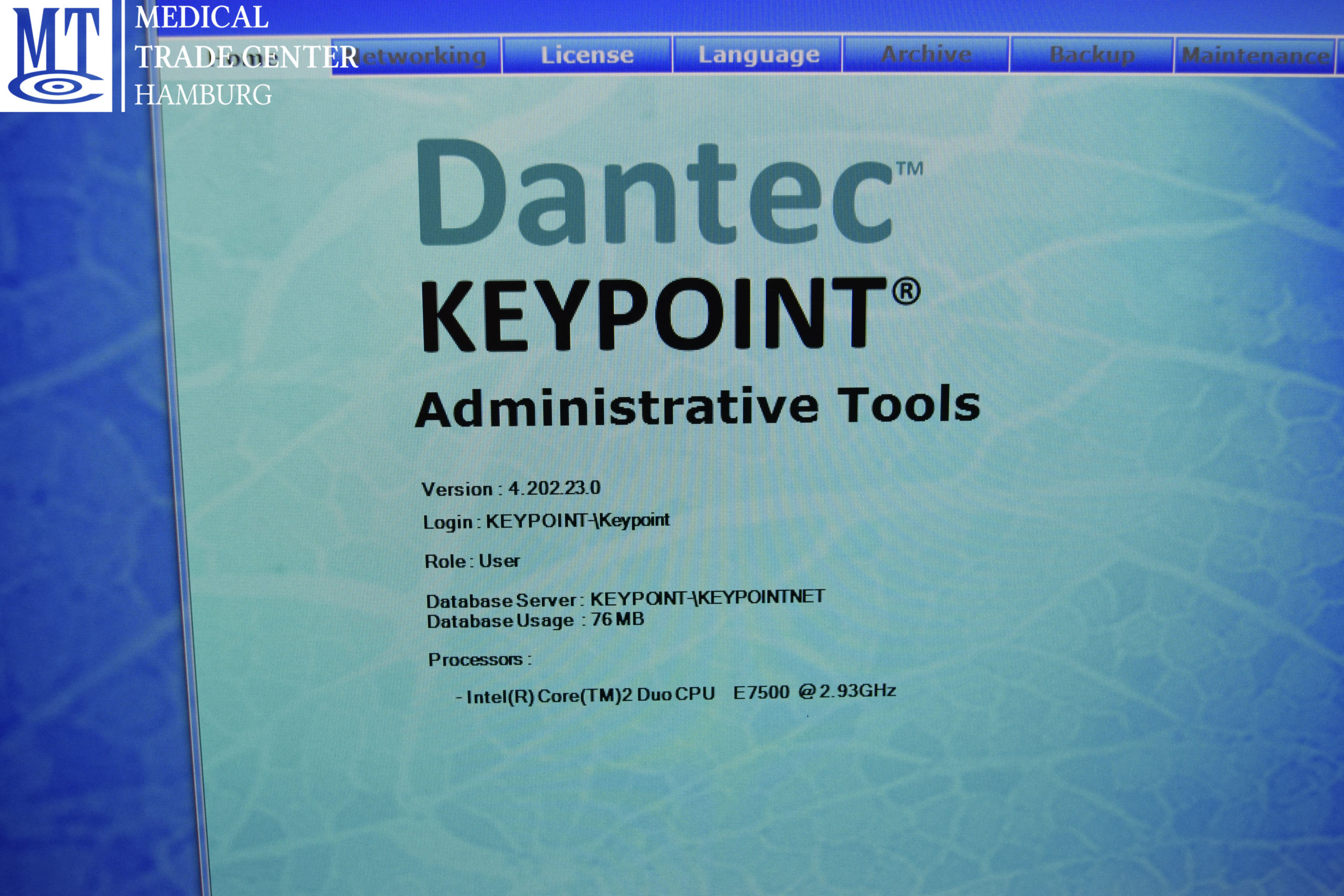Viewport: 1344px width, 896px height.
Task: Open the Archive tab
Action: click(x=926, y=54)
